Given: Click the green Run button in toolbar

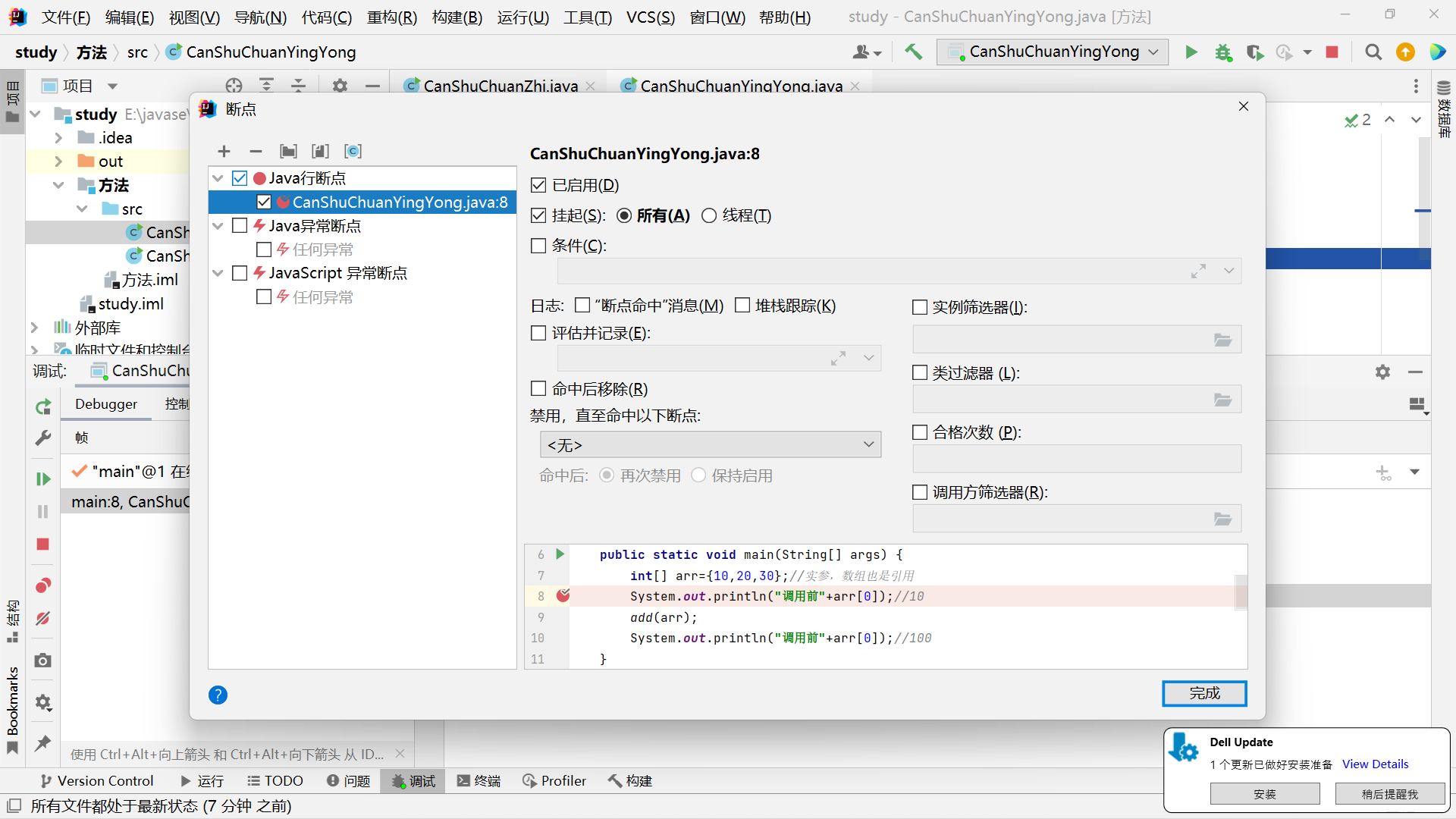Looking at the screenshot, I should tap(1191, 52).
